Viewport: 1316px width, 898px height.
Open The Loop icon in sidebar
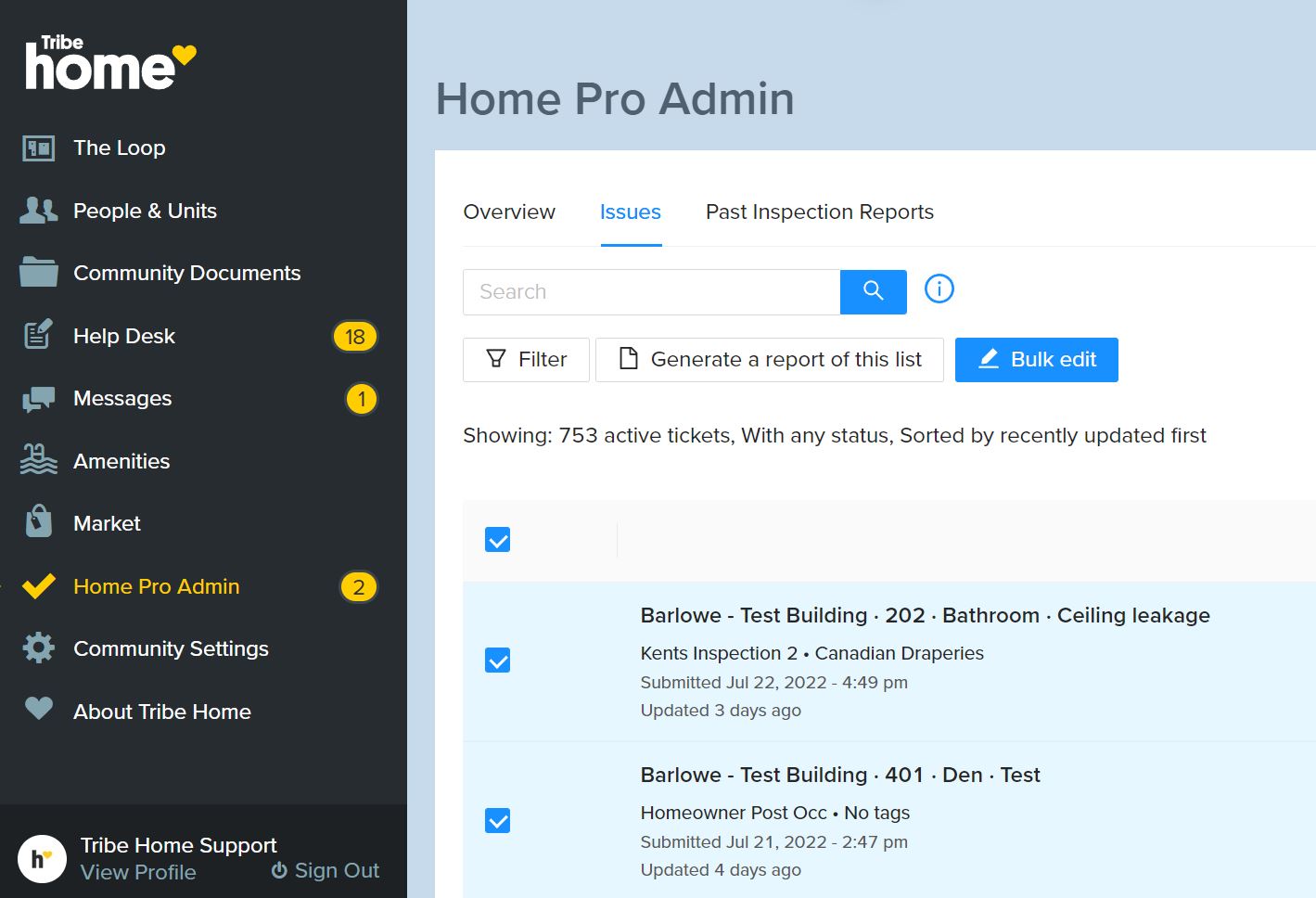point(38,148)
